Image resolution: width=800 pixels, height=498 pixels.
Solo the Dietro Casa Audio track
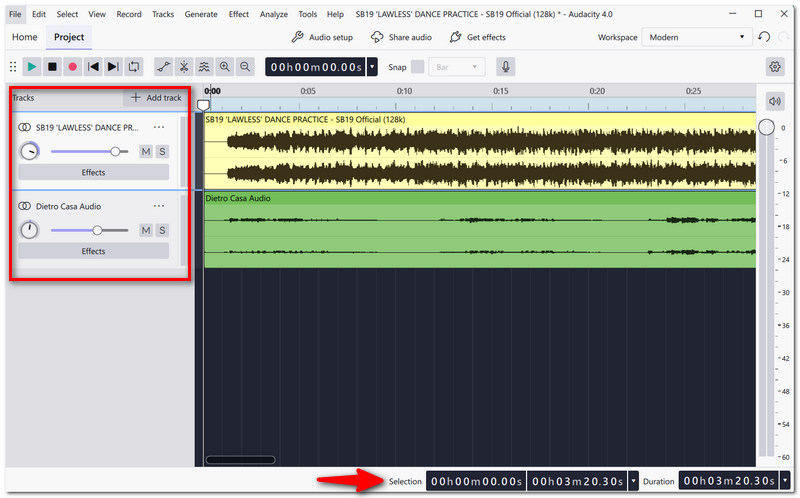coord(162,230)
